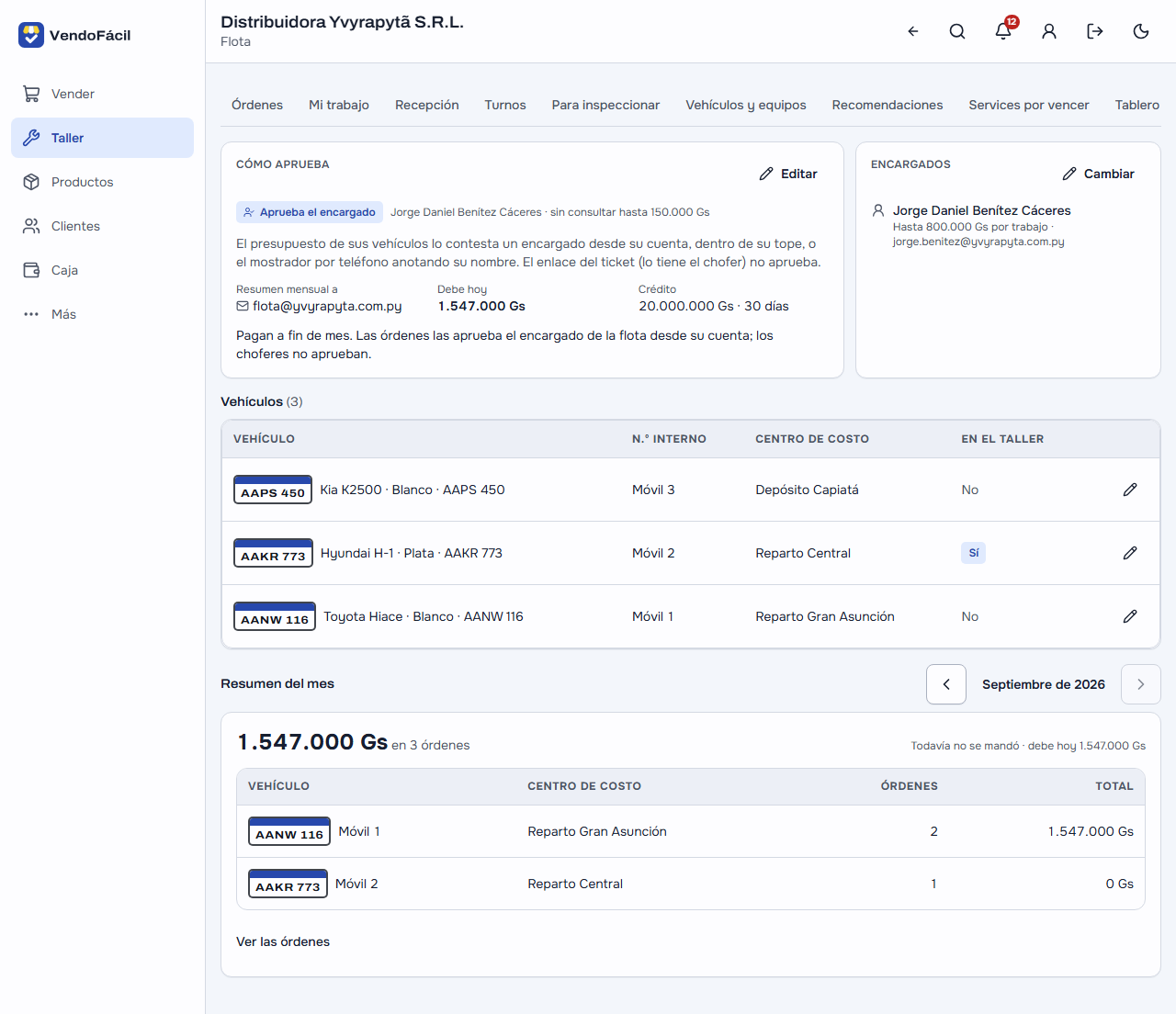The height and width of the screenshot is (1014, 1176).
Task: Open Productos in the sidebar
Action: point(103,182)
